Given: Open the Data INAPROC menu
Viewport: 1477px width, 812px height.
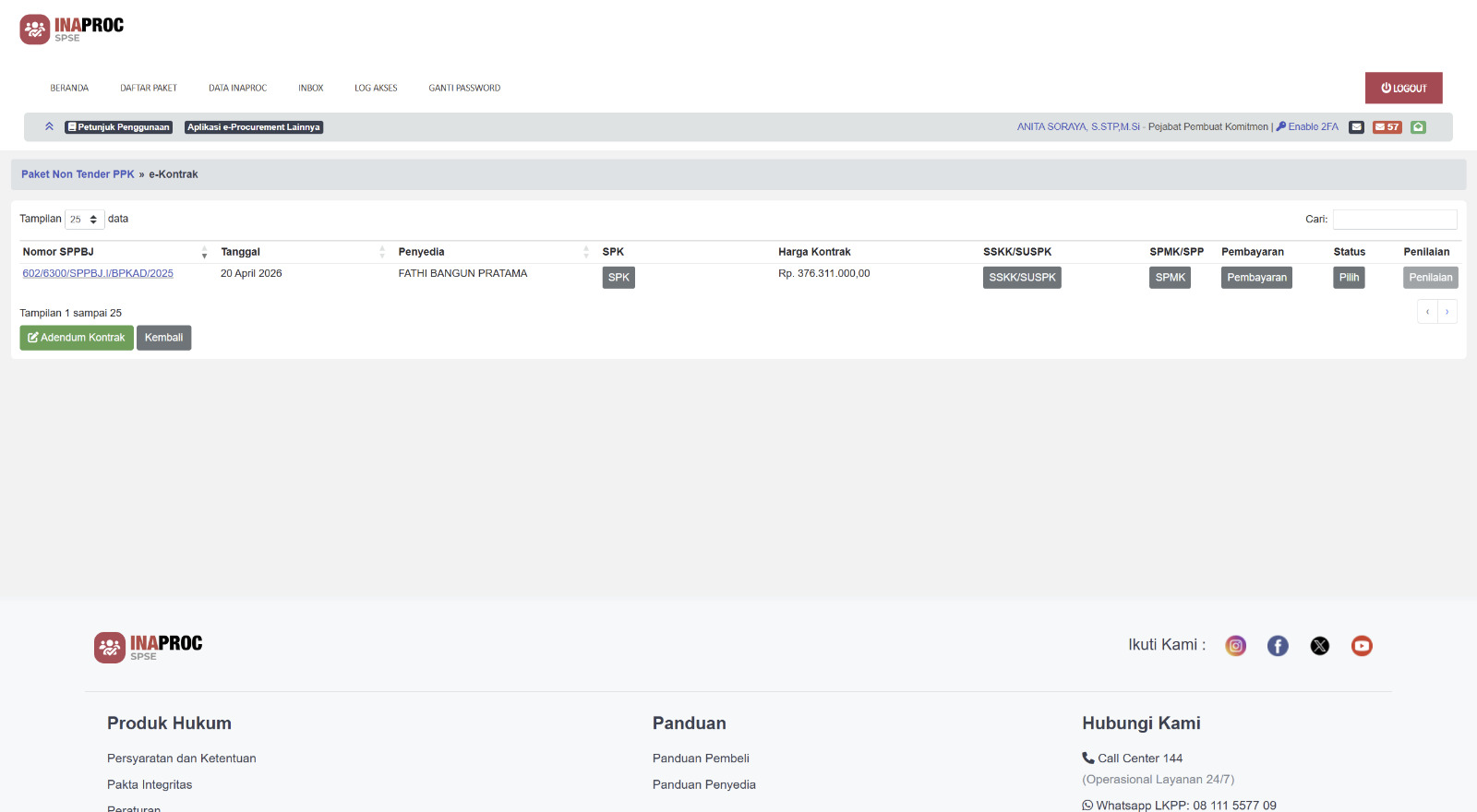Looking at the screenshot, I should tap(237, 89).
